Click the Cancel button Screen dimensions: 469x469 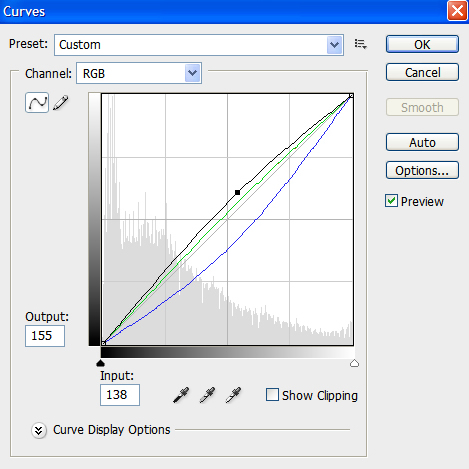422,72
